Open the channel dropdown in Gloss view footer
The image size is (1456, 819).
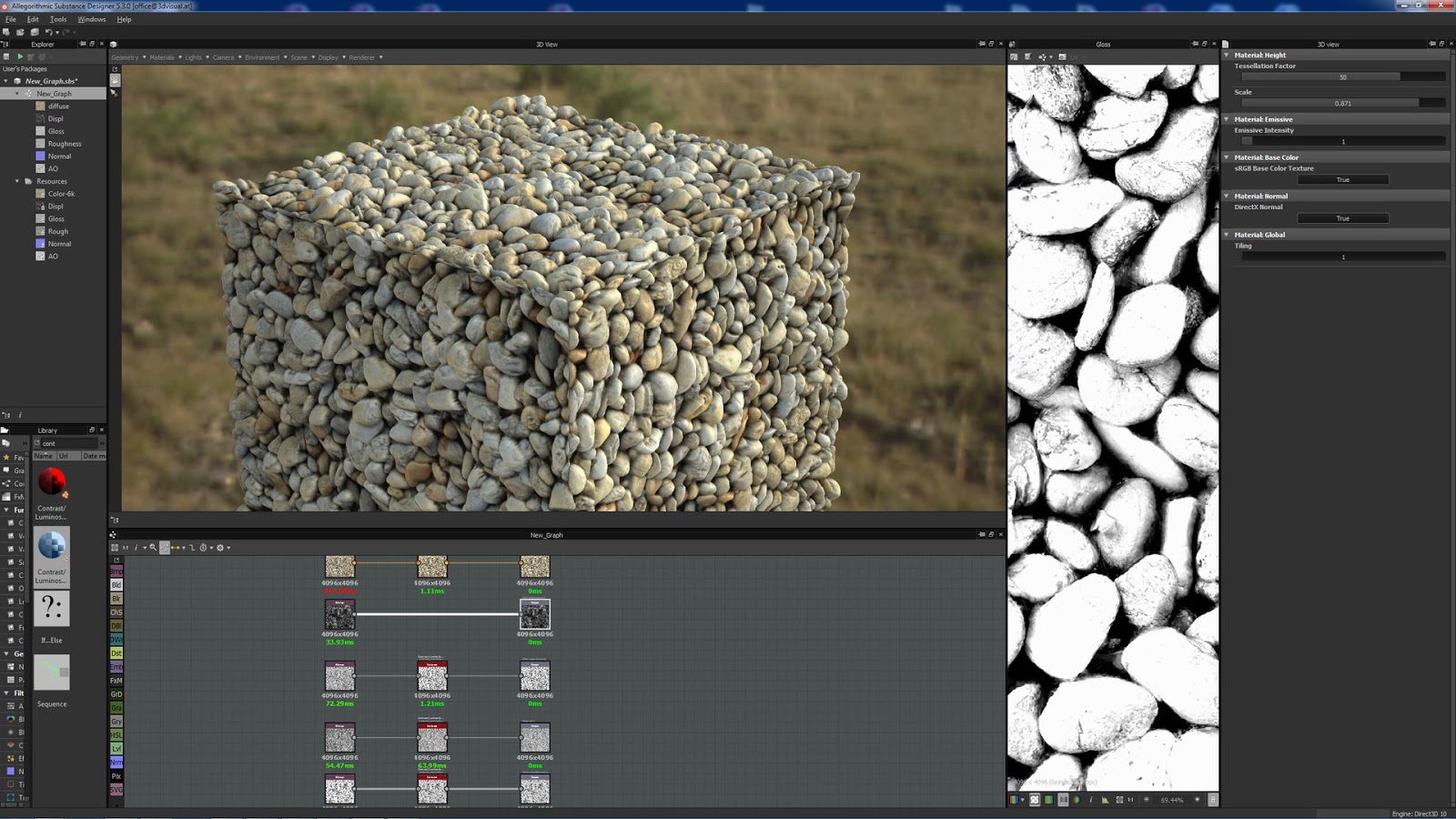tap(1022, 801)
